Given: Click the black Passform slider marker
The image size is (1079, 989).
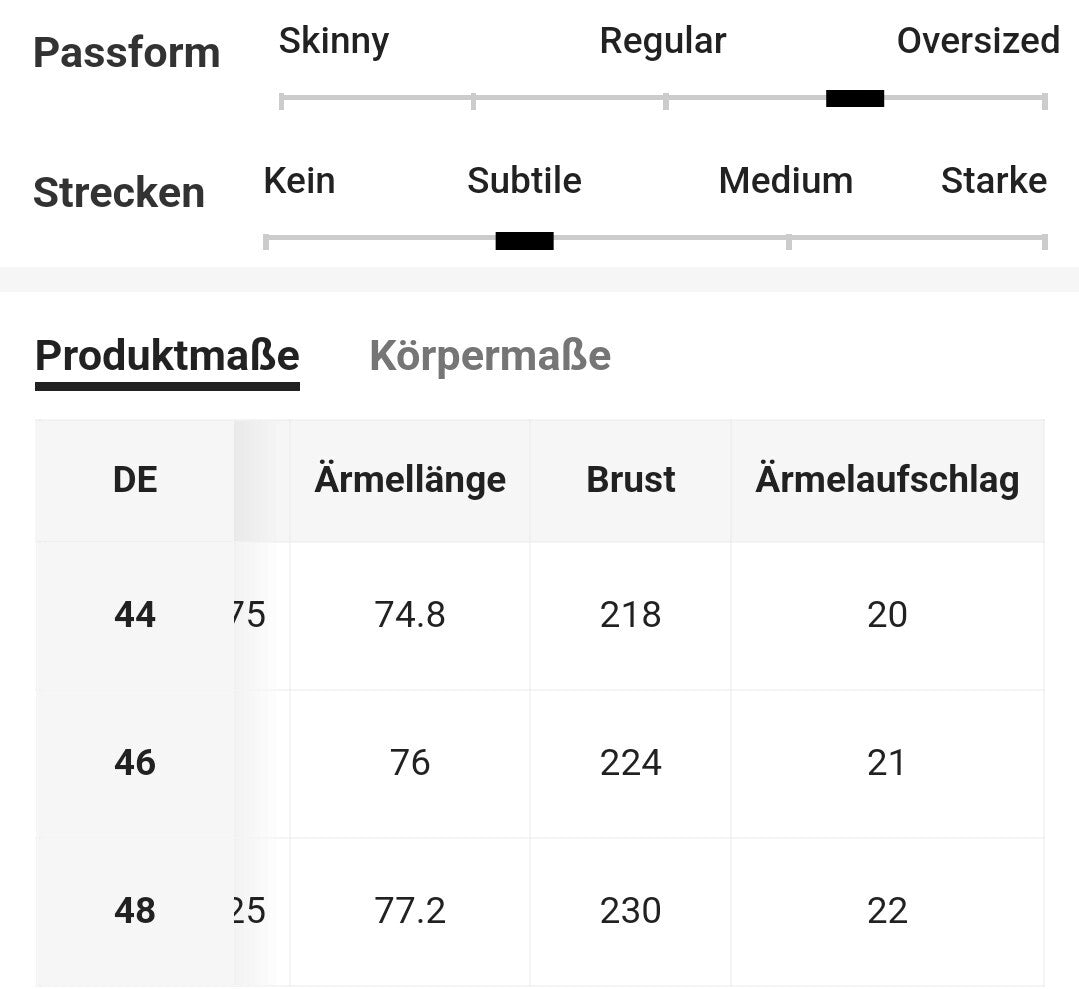Looking at the screenshot, I should [x=855, y=98].
